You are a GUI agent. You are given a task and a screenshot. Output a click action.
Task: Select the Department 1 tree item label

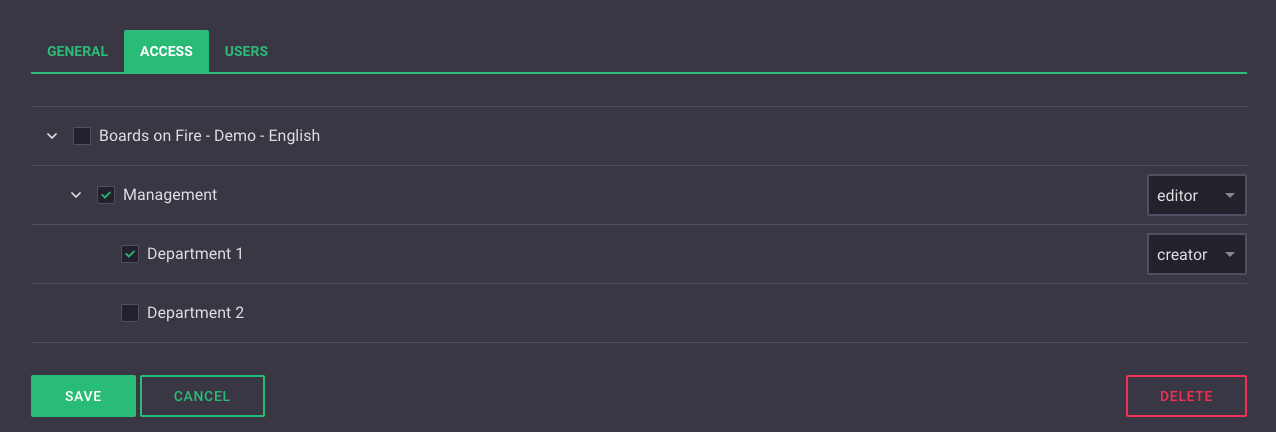click(x=195, y=254)
